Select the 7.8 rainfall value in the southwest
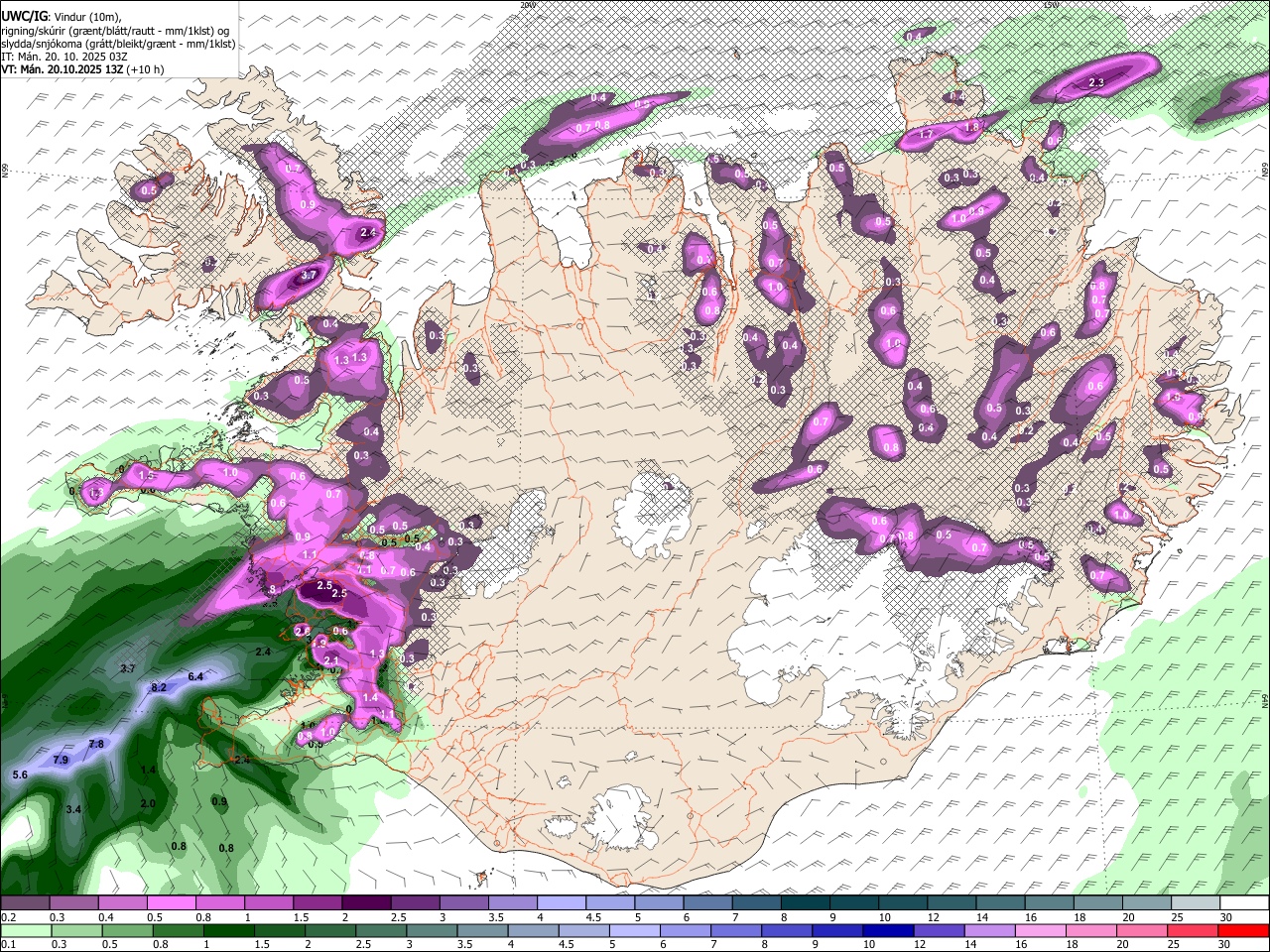Image resolution: width=1270 pixels, height=952 pixels. tap(96, 744)
